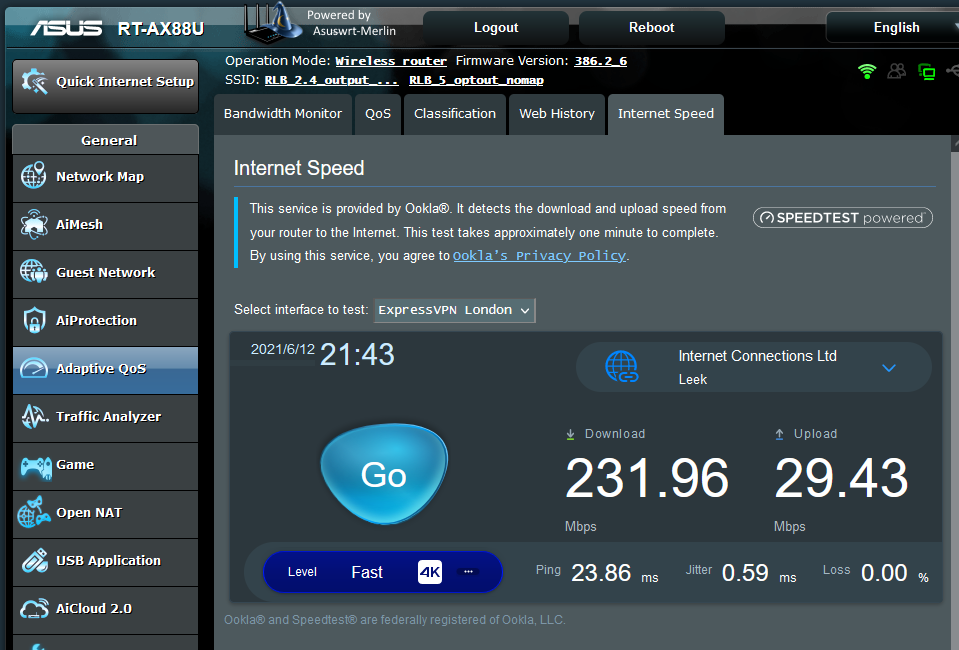Click the Level Fast 4K indicator
Screen dimensions: 959x650
tap(383, 572)
